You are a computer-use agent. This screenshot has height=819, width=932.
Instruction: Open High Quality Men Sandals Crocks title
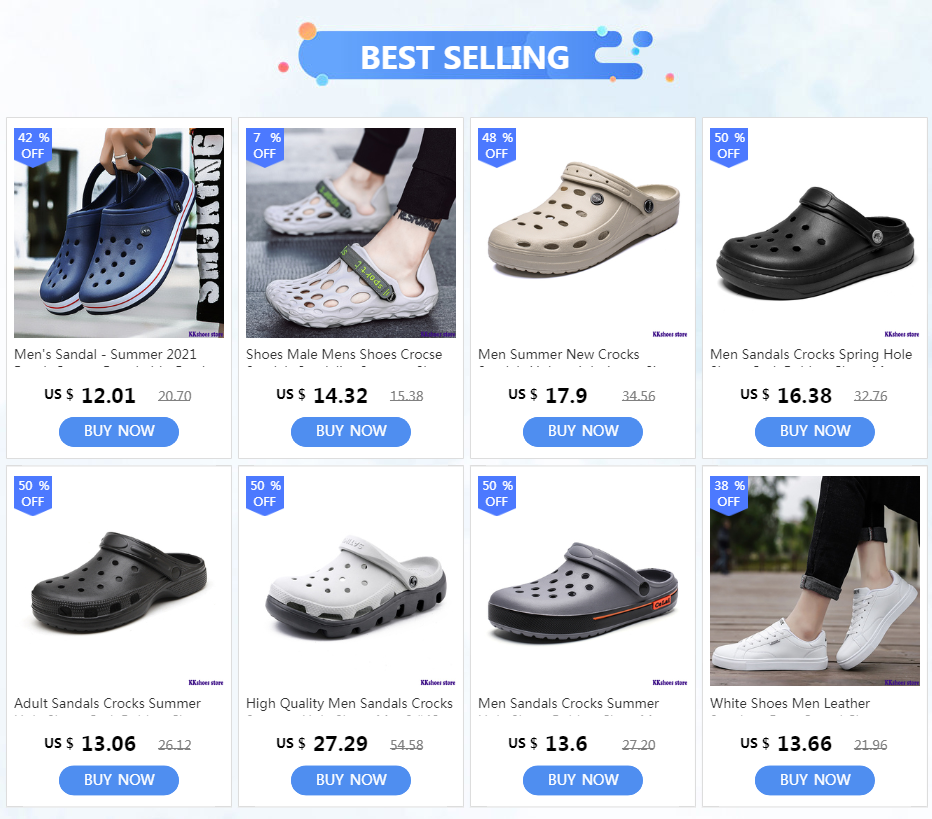[350, 703]
